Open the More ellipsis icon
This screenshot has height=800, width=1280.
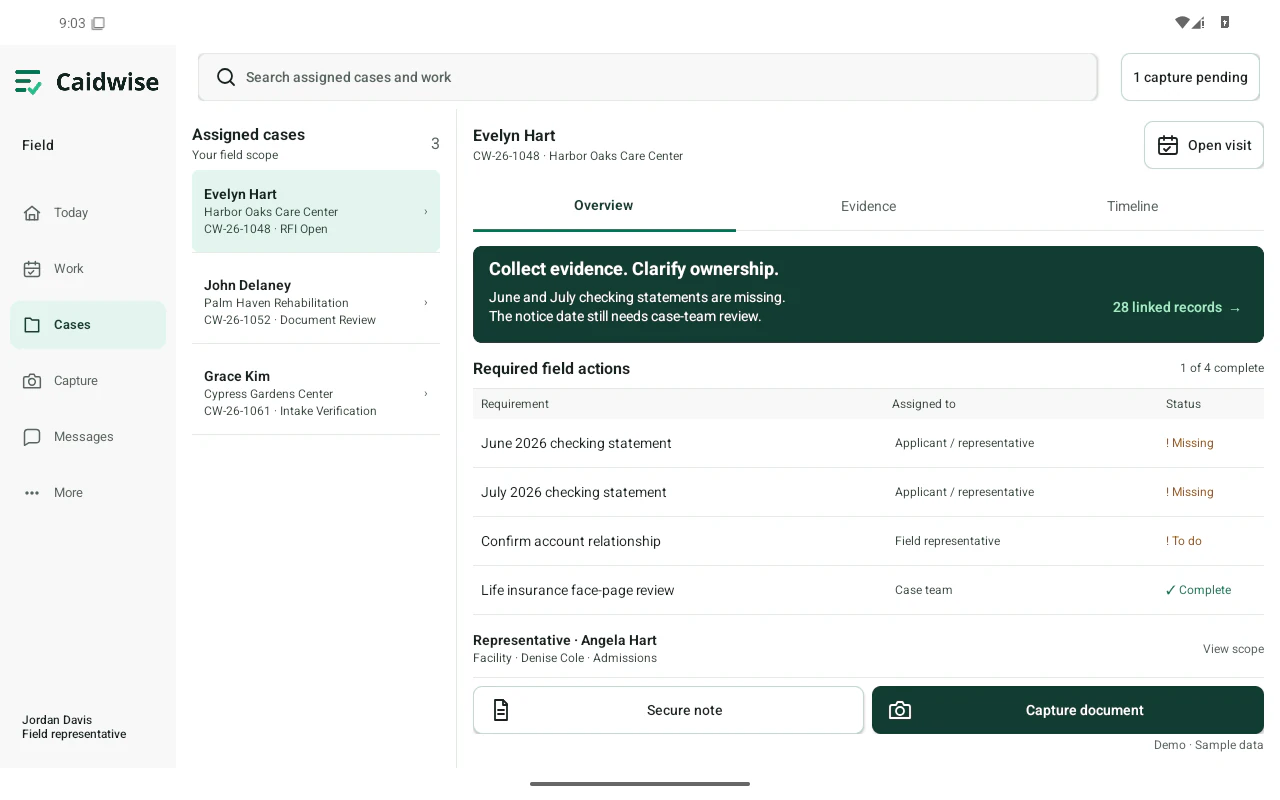(x=32, y=493)
